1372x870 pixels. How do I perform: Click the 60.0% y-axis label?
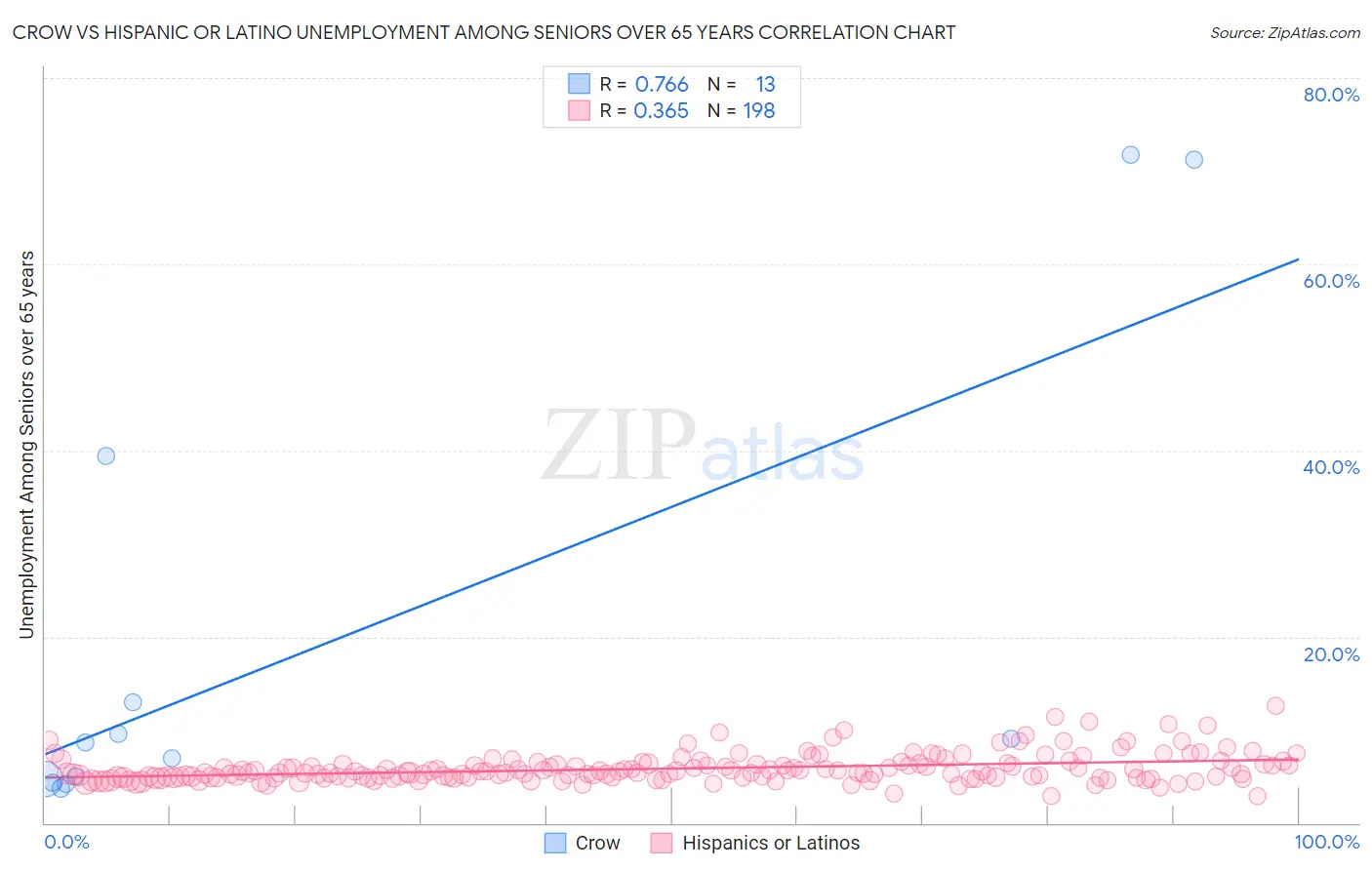(1331, 281)
